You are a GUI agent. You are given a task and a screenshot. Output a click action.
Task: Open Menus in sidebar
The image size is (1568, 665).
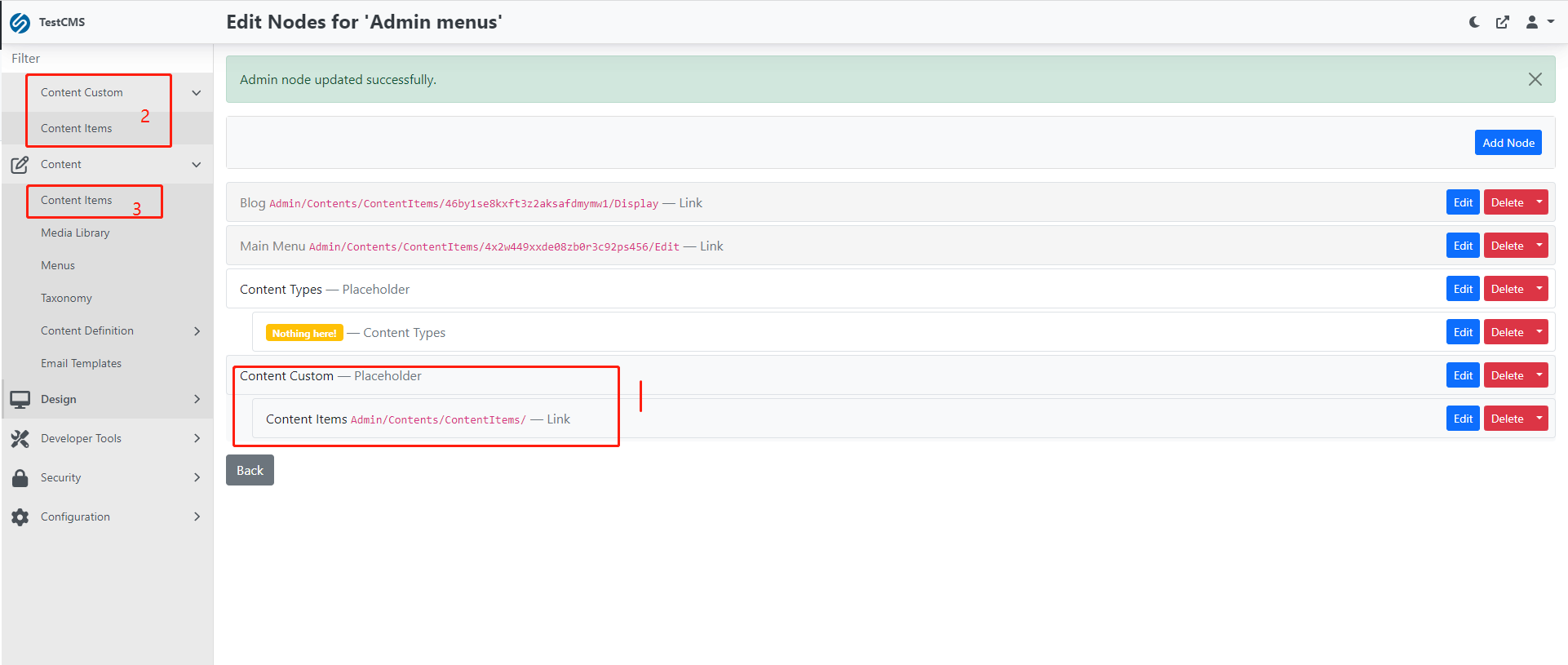58,265
